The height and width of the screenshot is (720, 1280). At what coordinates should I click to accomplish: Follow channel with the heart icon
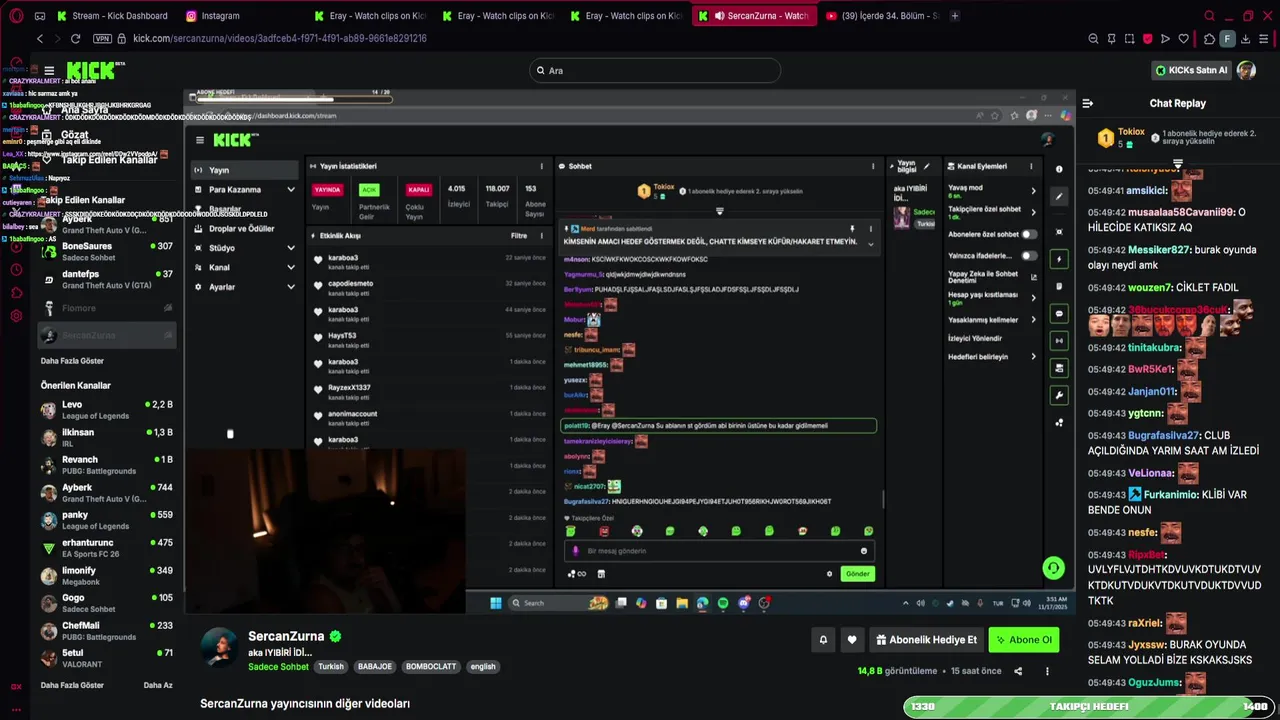852,640
